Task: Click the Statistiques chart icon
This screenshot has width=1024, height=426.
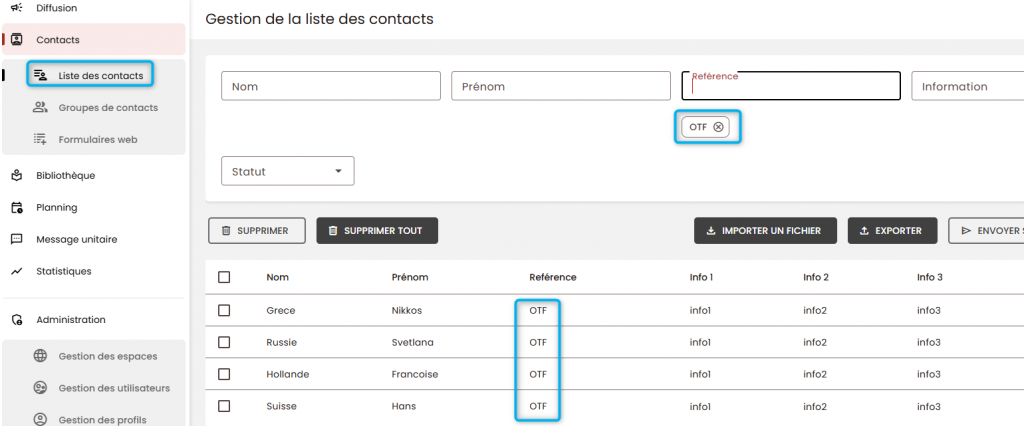Action: click(x=17, y=270)
